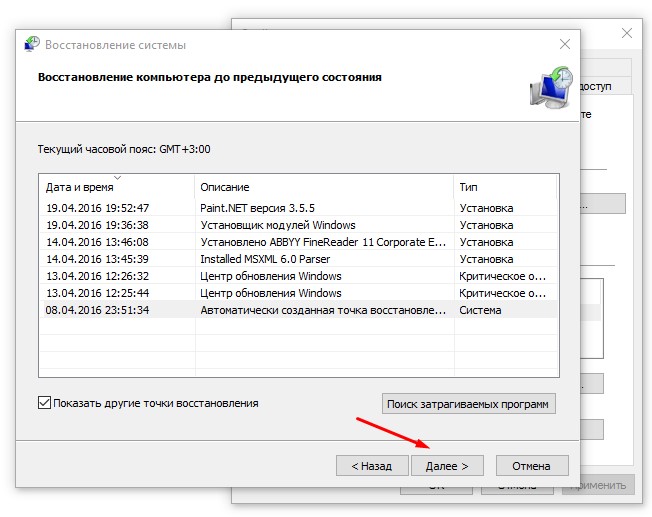Click the Тип column header
The height and width of the screenshot is (517, 652).
coord(505,187)
